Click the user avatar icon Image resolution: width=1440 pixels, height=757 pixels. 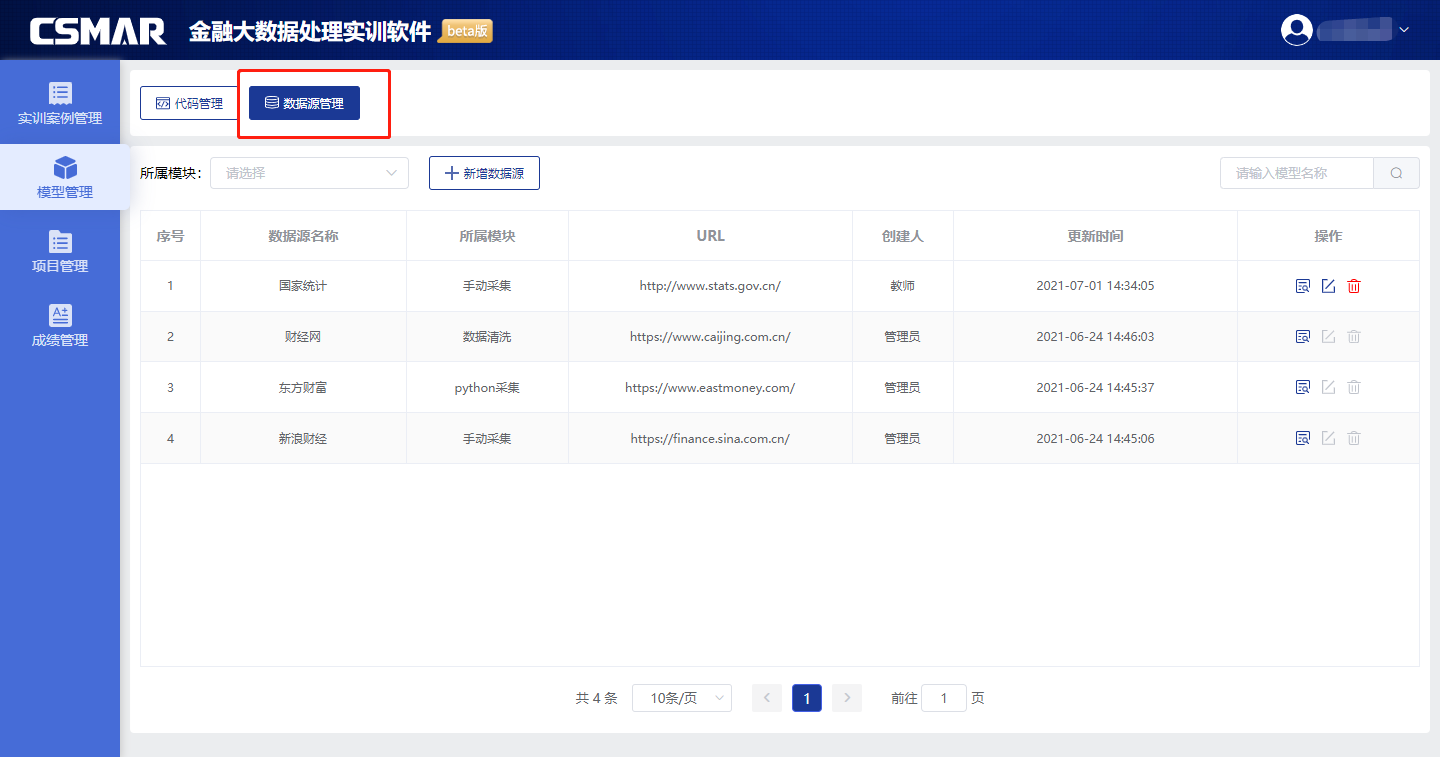1297,30
